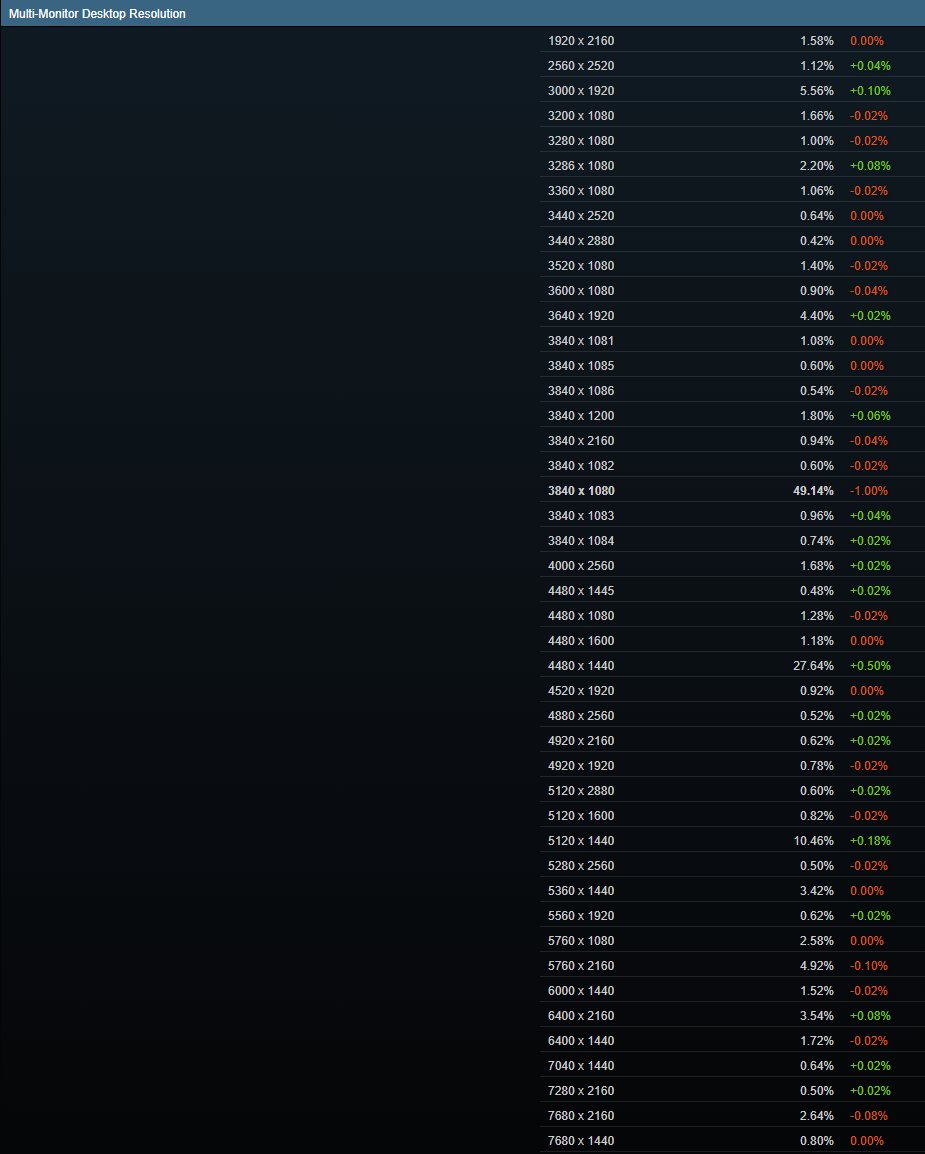Select the 4480 x 1445 resolution label

581,591
